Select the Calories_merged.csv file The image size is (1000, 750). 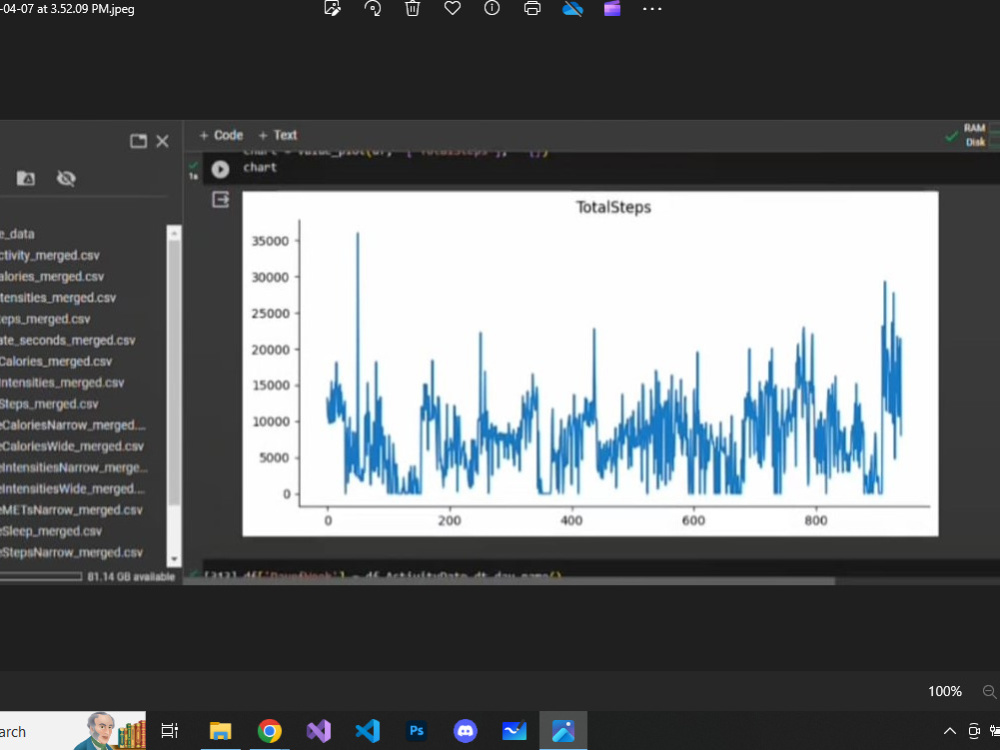click(56, 361)
